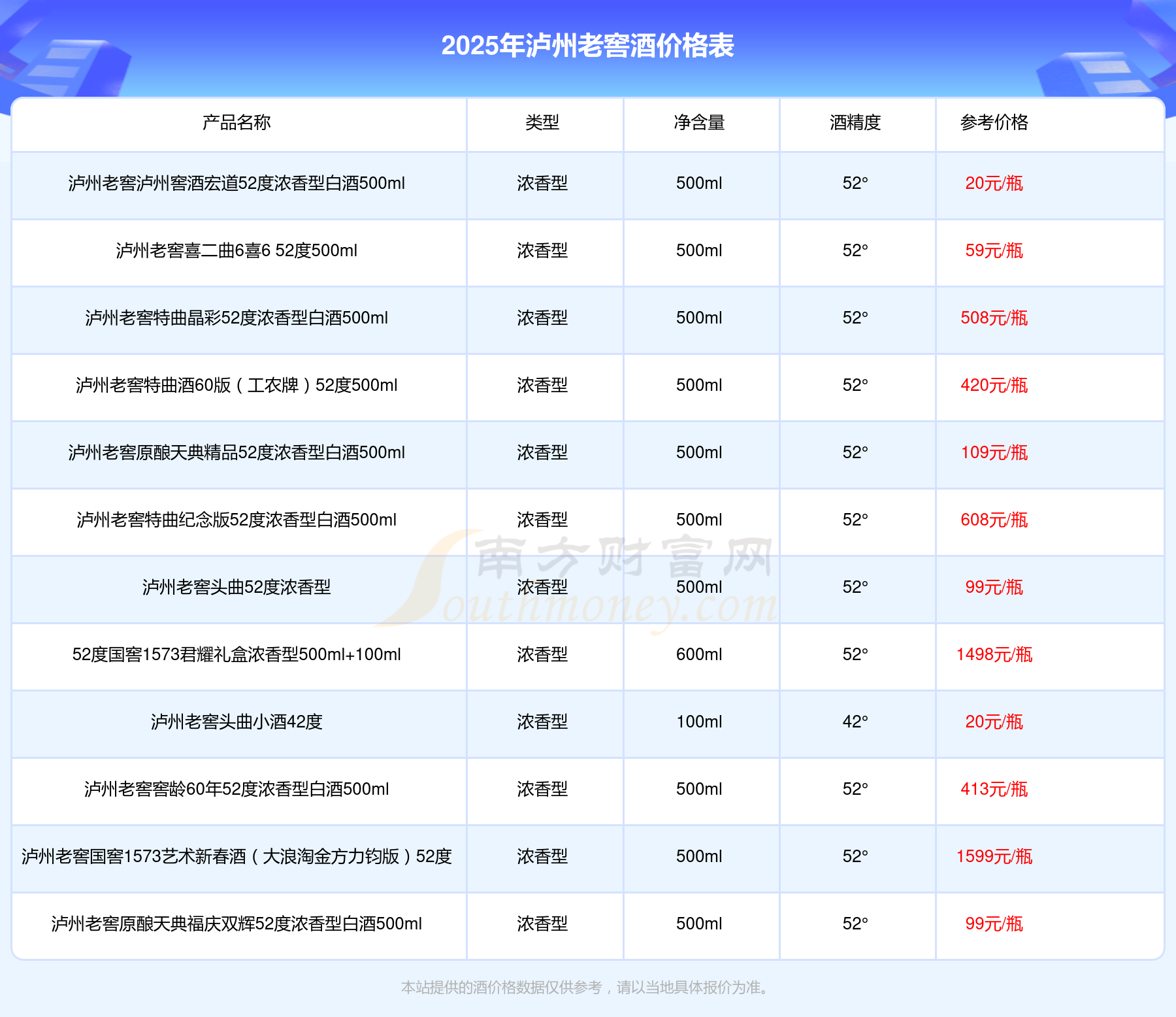Click the "420元/瓶" price

pyautogui.click(x=994, y=386)
